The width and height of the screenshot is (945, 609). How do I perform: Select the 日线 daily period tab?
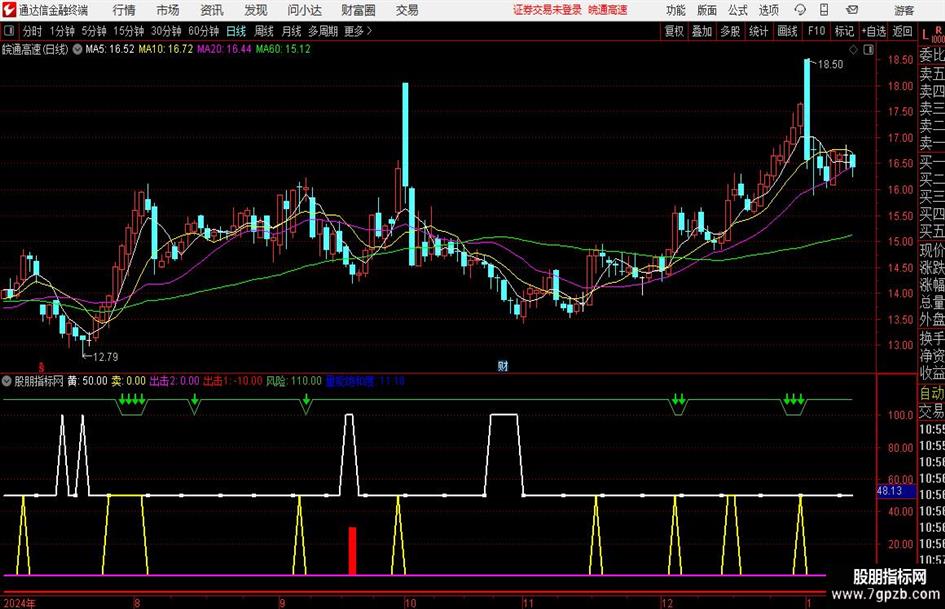point(236,31)
